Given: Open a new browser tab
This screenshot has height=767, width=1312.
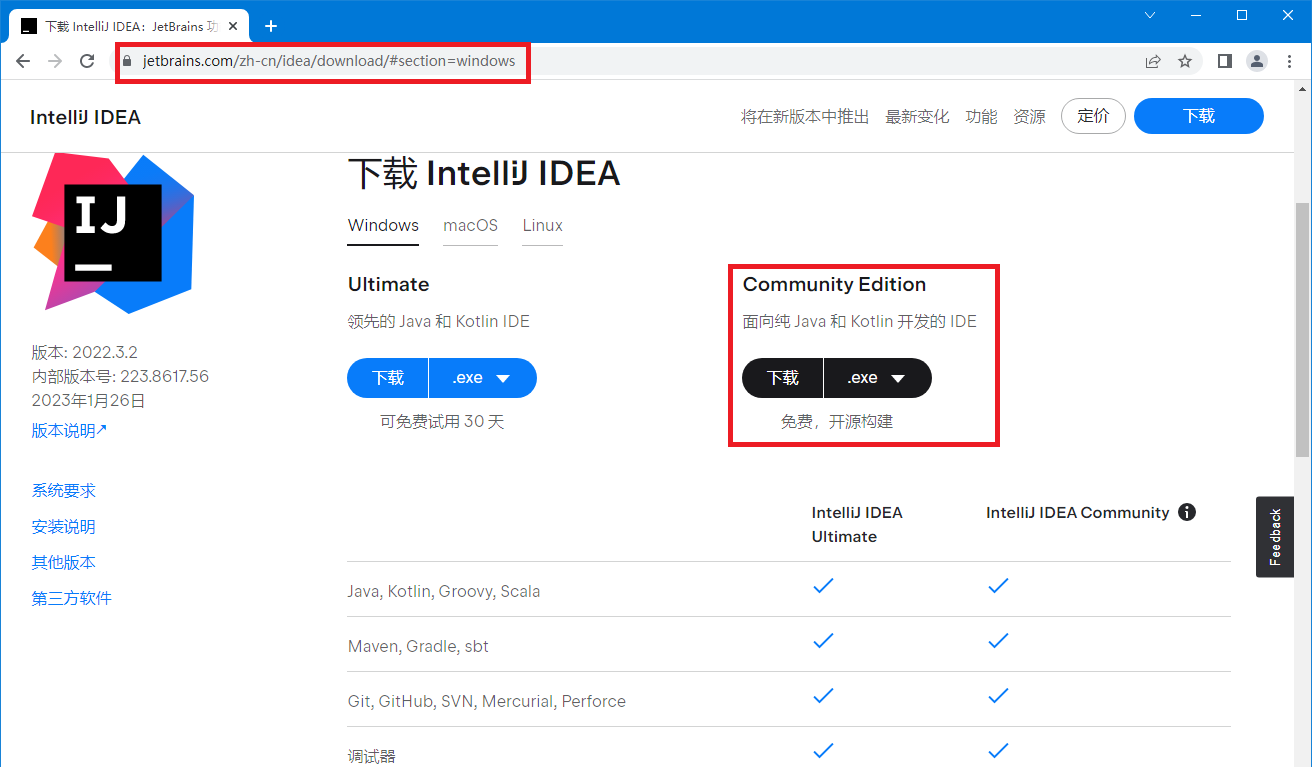Looking at the screenshot, I should click(270, 26).
